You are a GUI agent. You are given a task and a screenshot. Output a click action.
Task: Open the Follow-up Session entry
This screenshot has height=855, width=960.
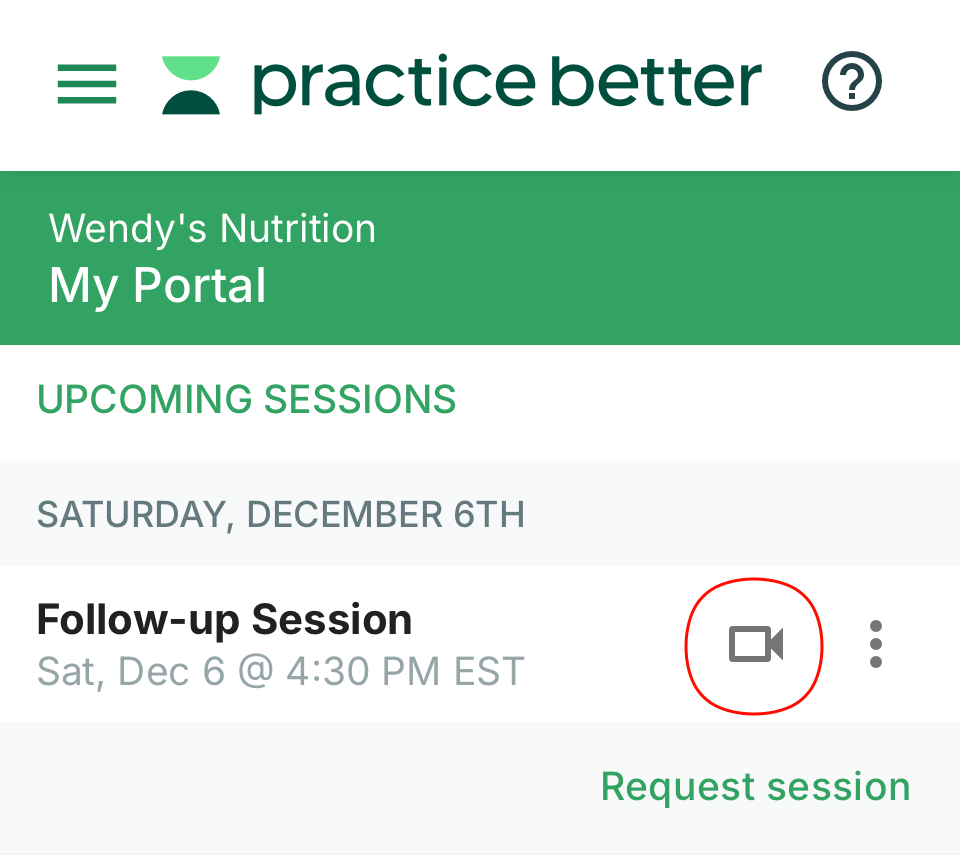[x=223, y=619]
